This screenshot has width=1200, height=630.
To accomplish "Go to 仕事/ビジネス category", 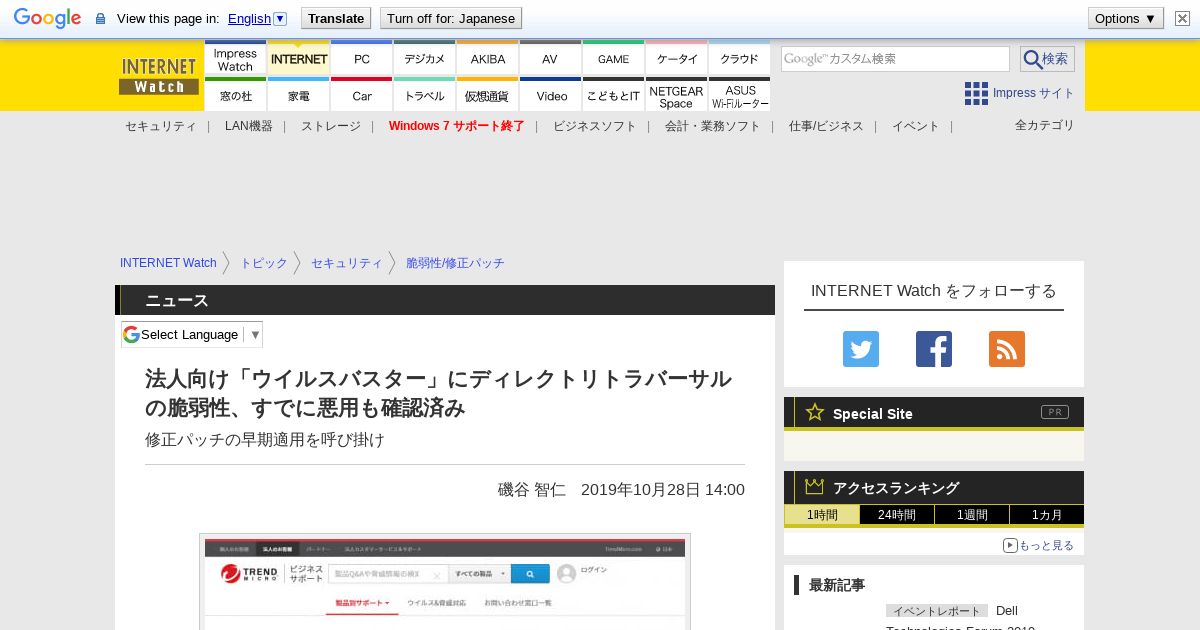I will (x=826, y=126).
